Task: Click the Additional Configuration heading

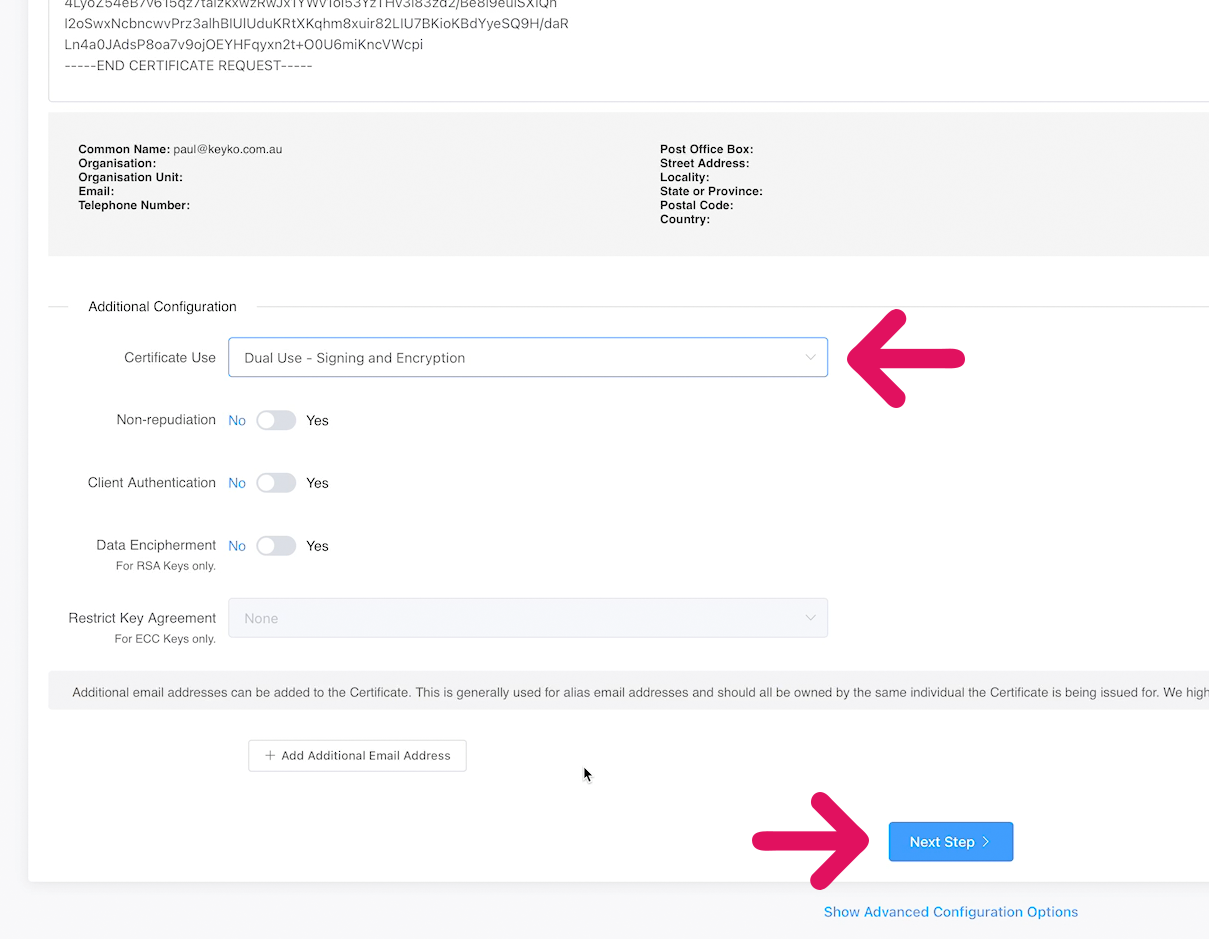Action: [x=162, y=306]
